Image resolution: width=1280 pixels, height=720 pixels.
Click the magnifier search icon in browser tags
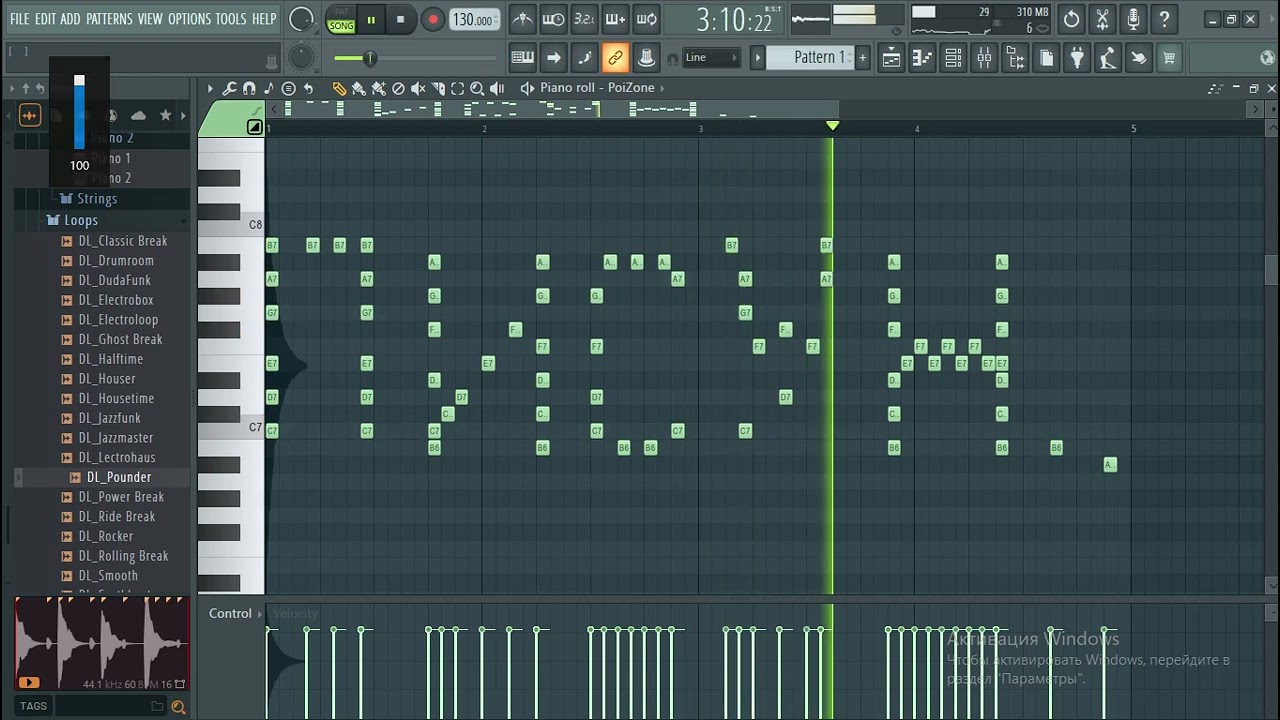(178, 707)
